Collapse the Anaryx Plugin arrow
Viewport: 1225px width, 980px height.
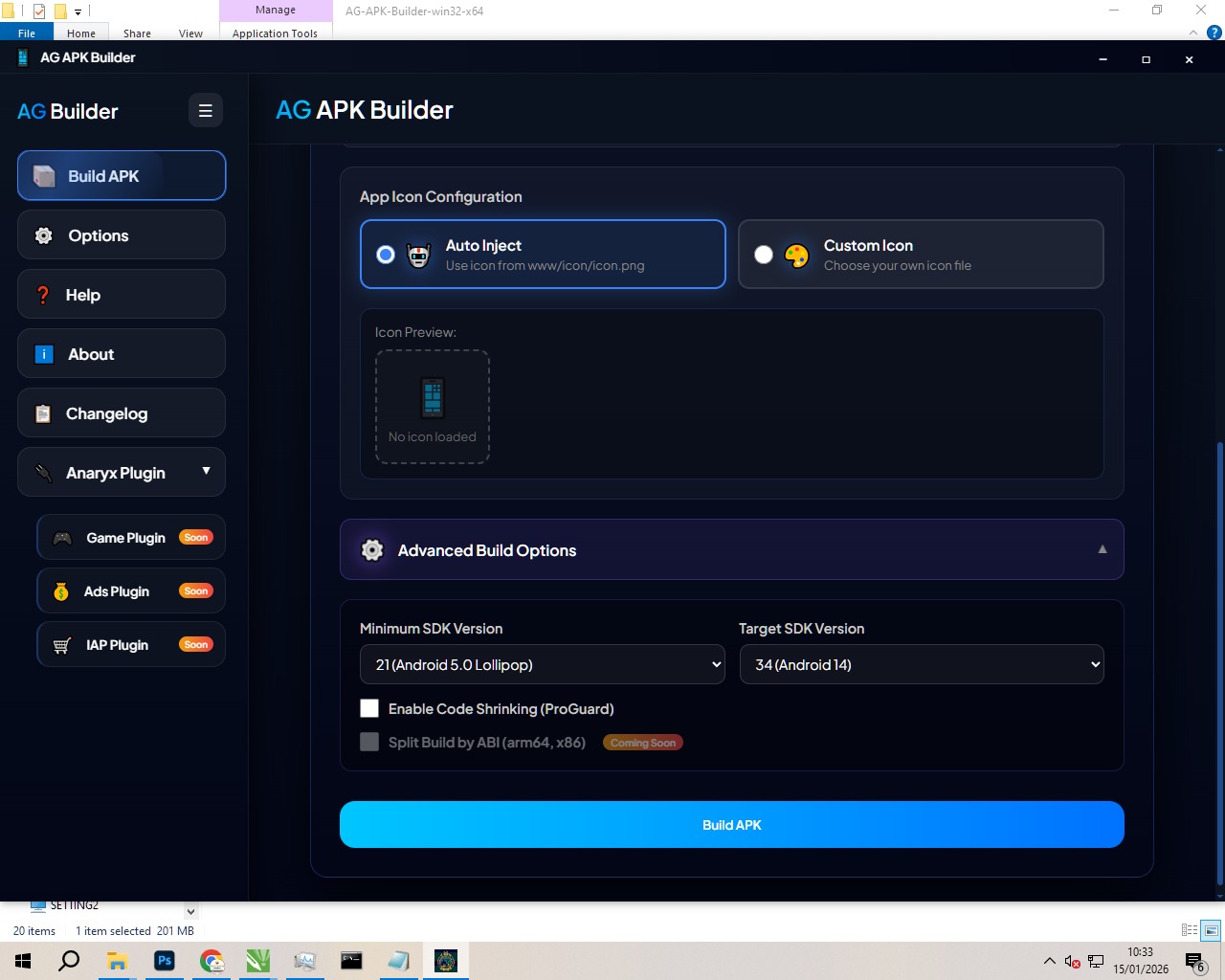tap(206, 471)
